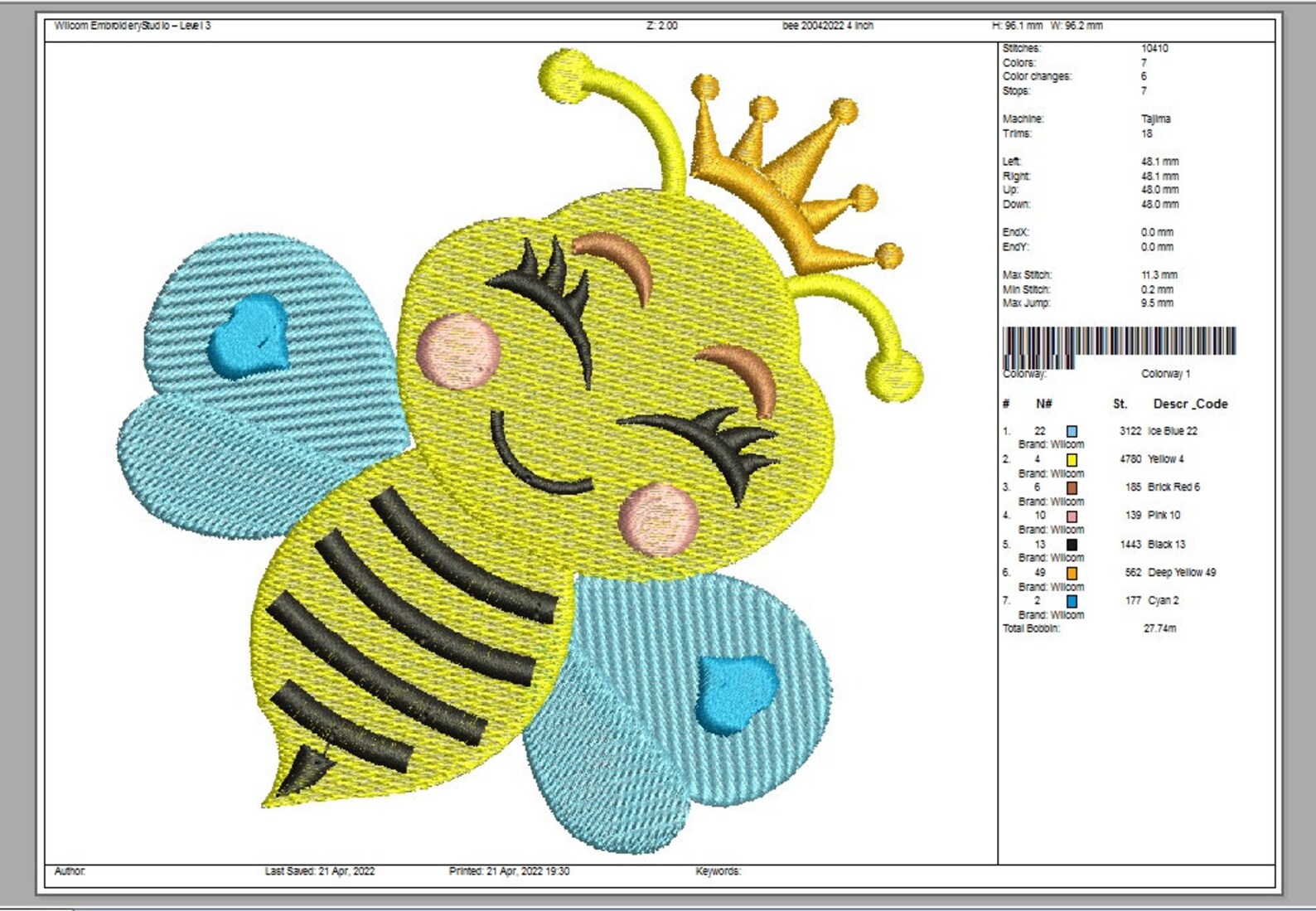
Task: Click the Trims value '18'
Action: [1147, 133]
